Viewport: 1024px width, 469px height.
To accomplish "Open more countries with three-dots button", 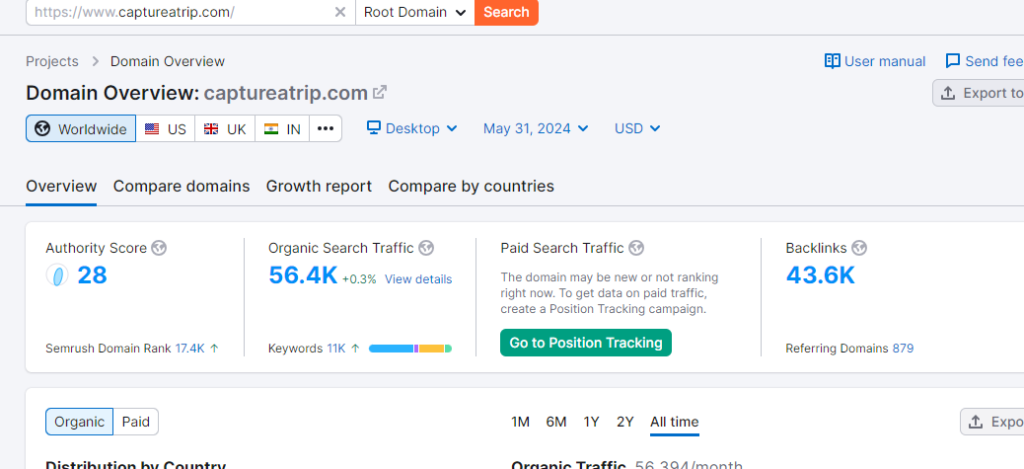I will point(325,129).
